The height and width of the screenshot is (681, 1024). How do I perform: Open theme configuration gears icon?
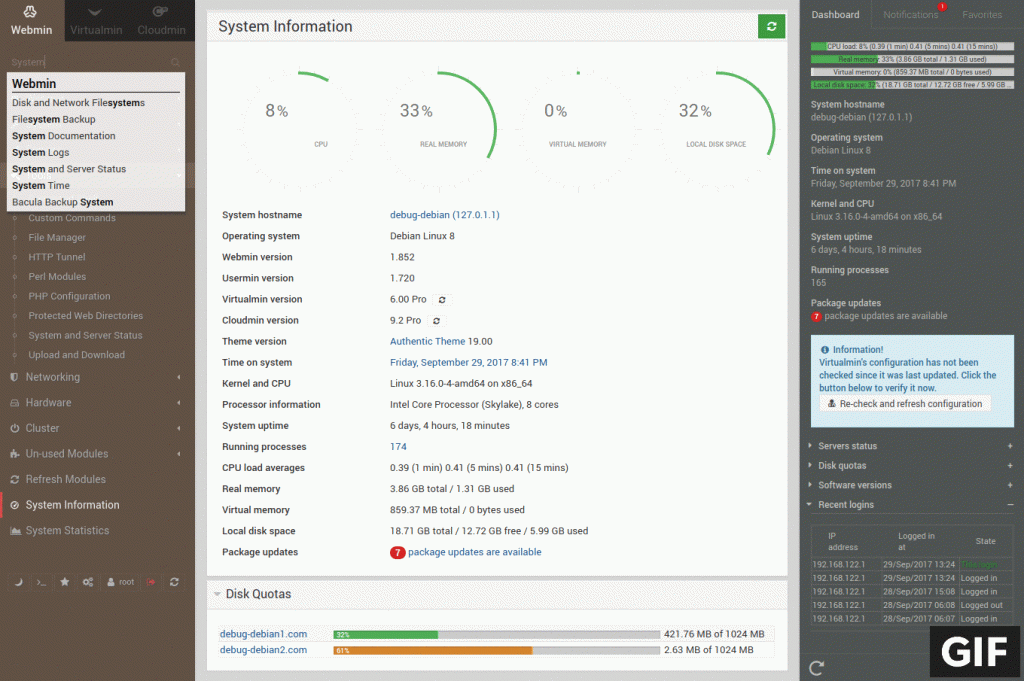(87, 582)
